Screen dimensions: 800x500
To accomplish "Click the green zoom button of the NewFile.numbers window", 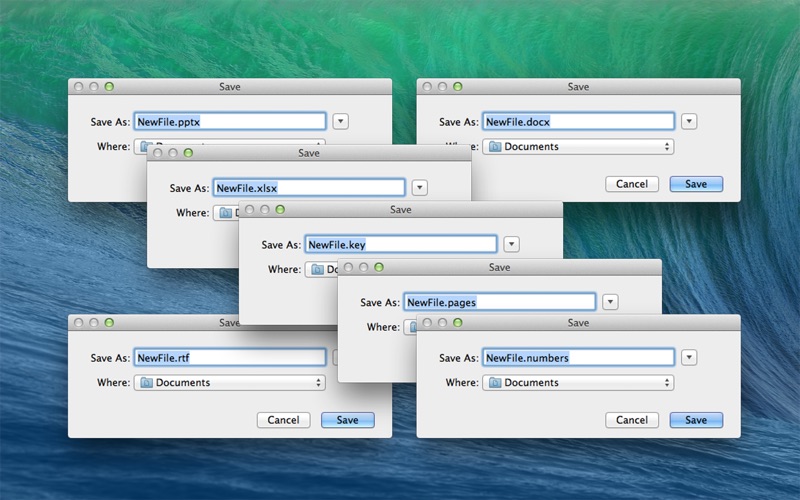I will point(458,322).
